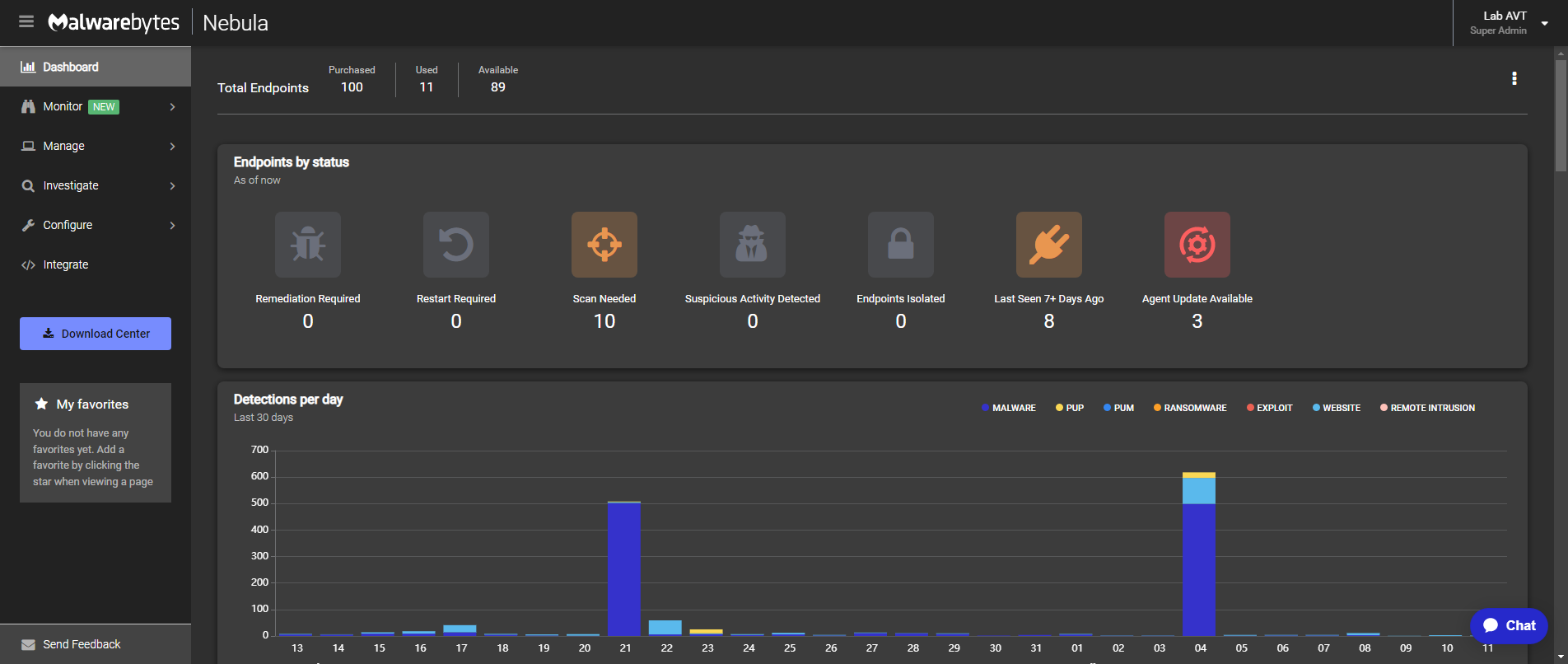Toggle RANSOMWARE series in chart legend
The width and height of the screenshot is (1568, 664).
1190,408
